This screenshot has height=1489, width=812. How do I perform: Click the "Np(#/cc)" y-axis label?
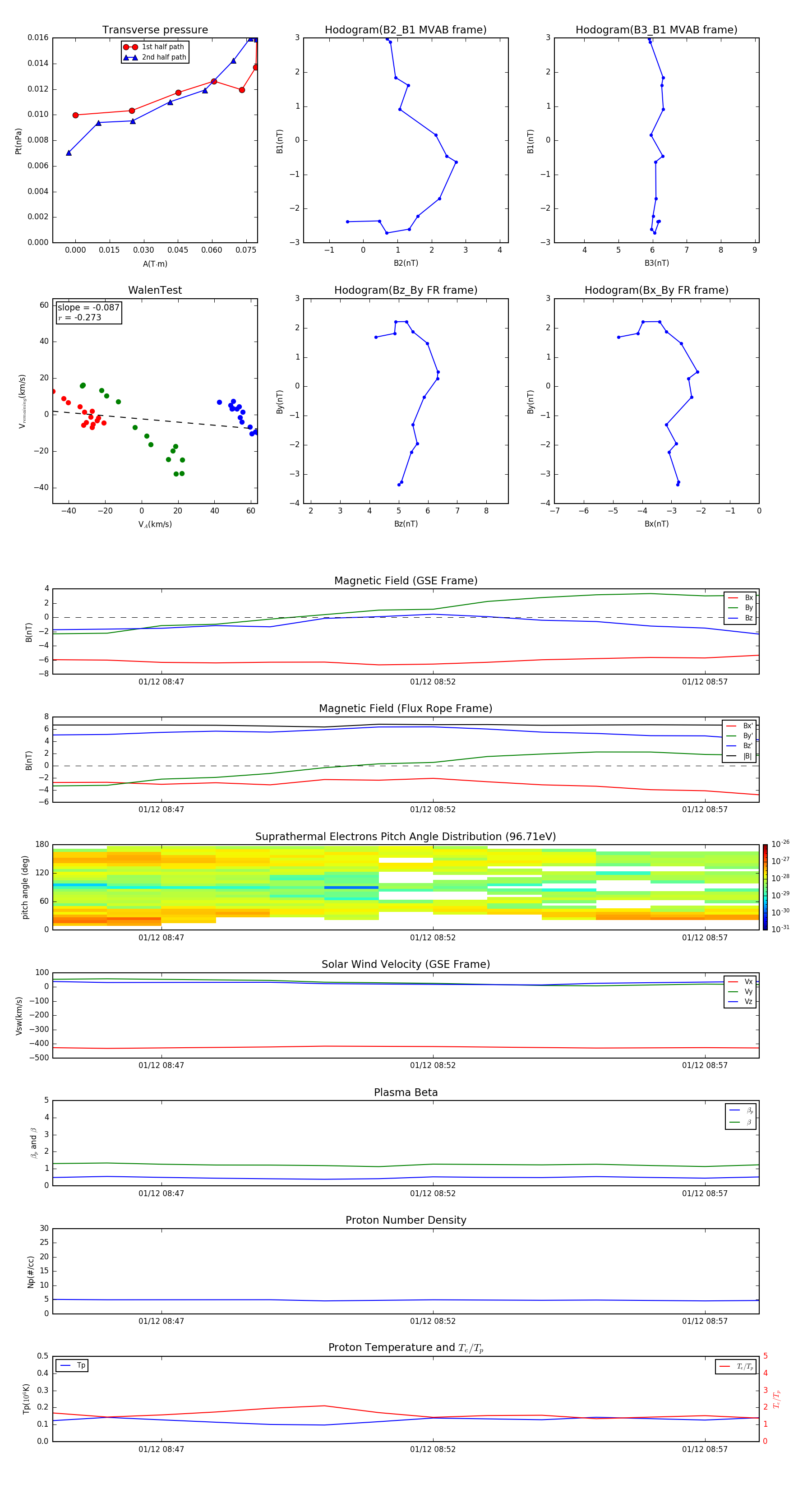coord(31,1271)
